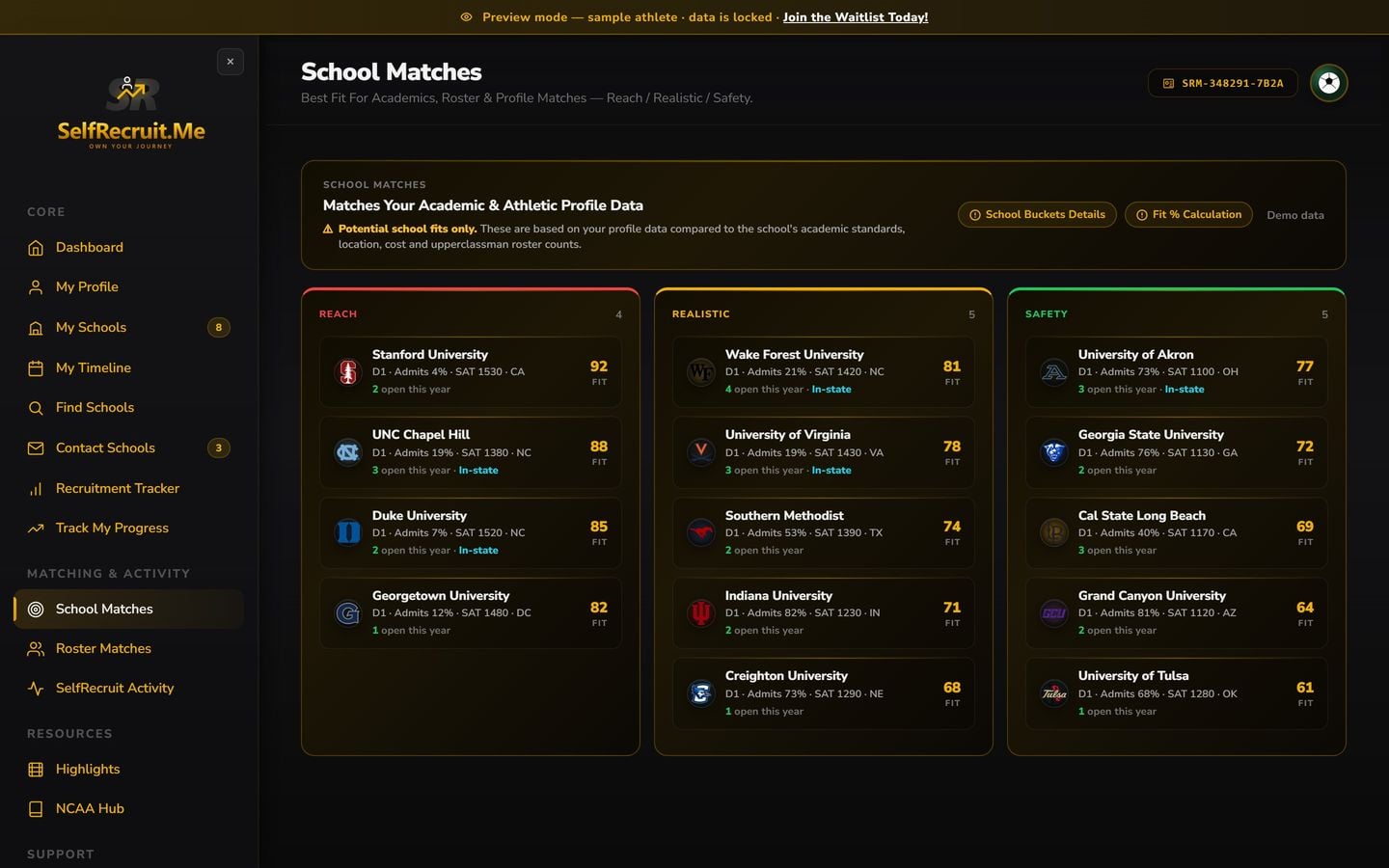Click the Grand Canyon University name

tap(1152, 596)
